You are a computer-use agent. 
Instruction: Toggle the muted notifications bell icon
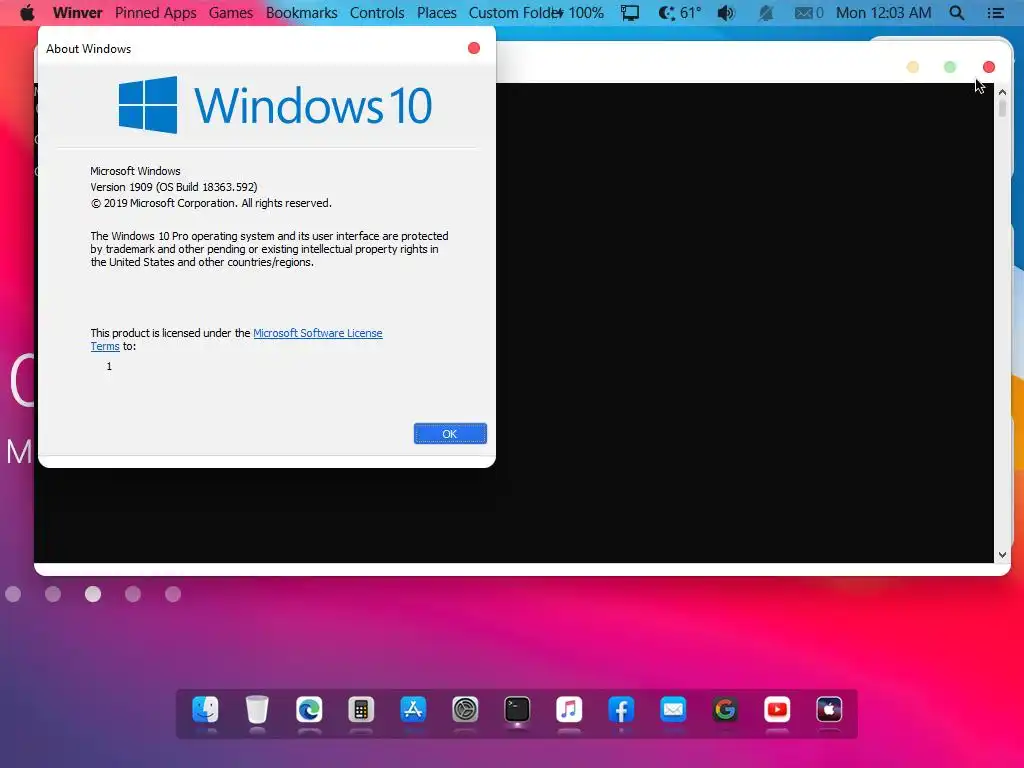click(765, 12)
